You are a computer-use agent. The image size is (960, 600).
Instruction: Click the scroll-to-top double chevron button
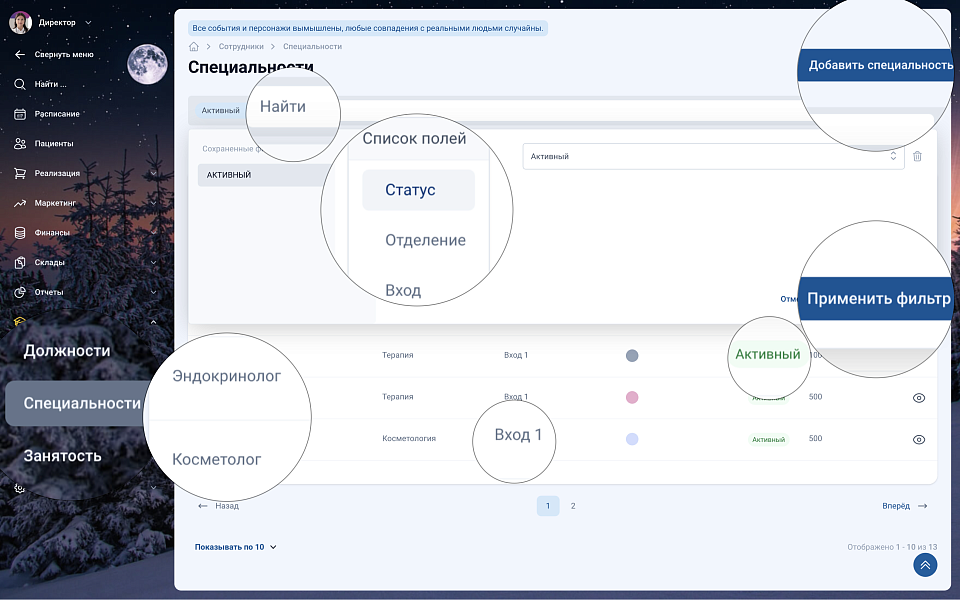[x=925, y=565]
